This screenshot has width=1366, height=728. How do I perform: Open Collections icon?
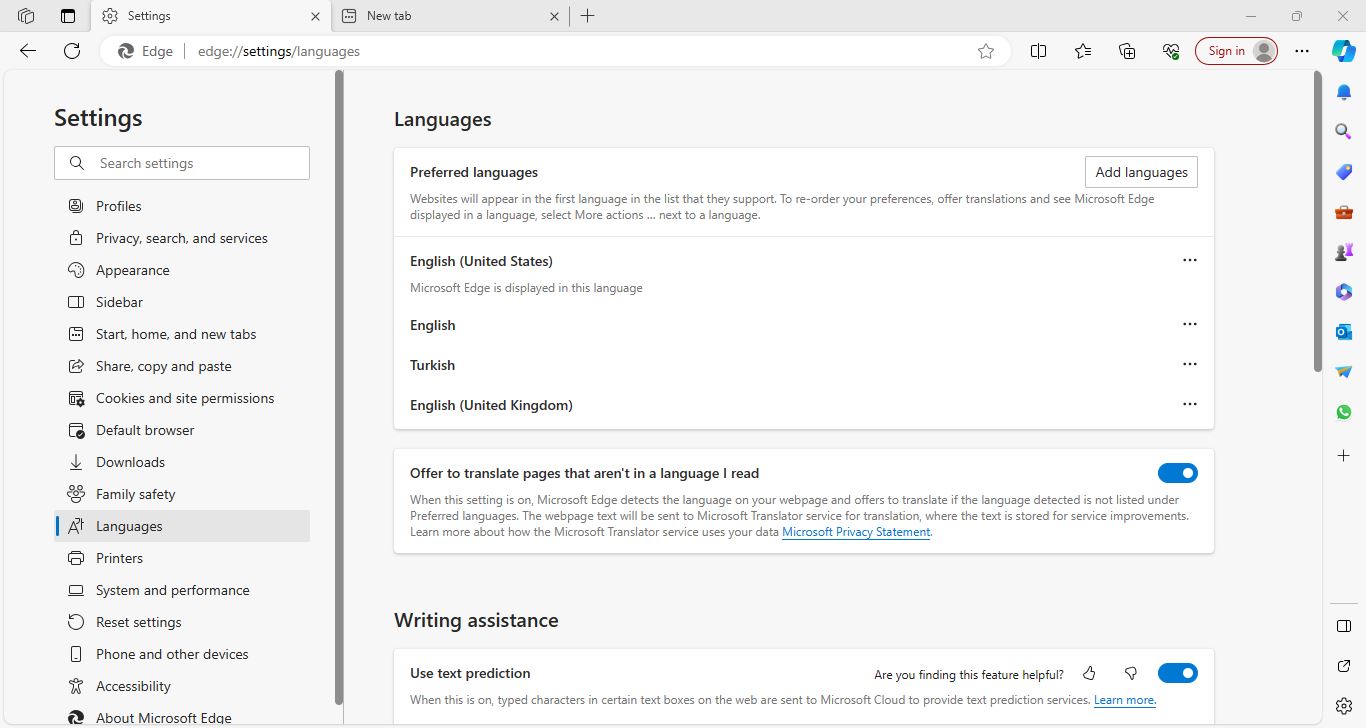pyautogui.click(x=1127, y=51)
